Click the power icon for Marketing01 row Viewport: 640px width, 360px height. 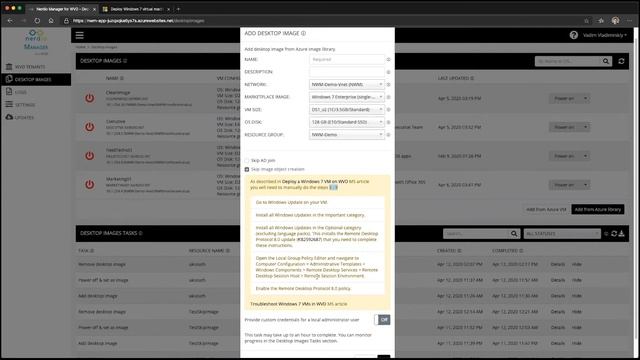(x=90, y=184)
